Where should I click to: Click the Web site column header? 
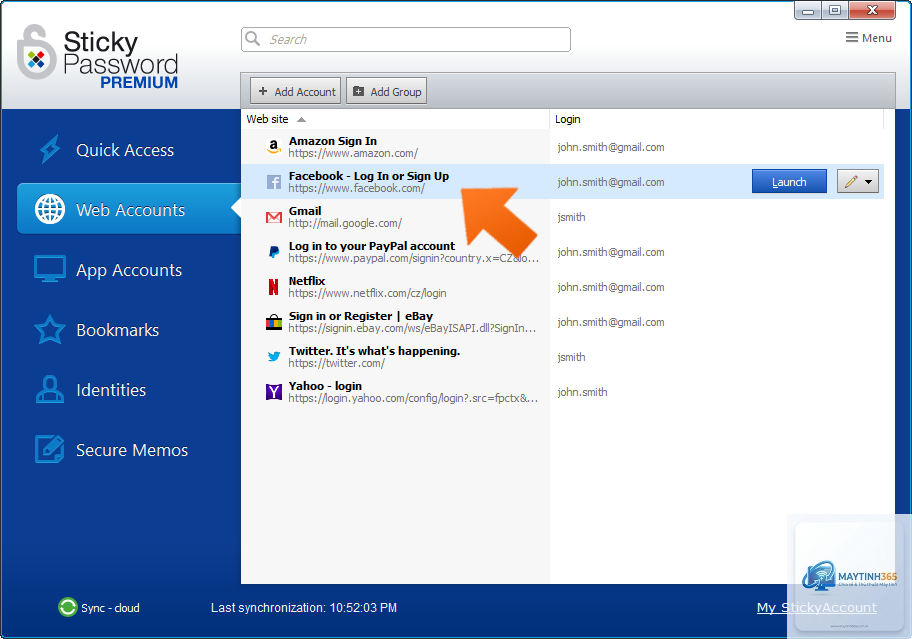(x=395, y=119)
